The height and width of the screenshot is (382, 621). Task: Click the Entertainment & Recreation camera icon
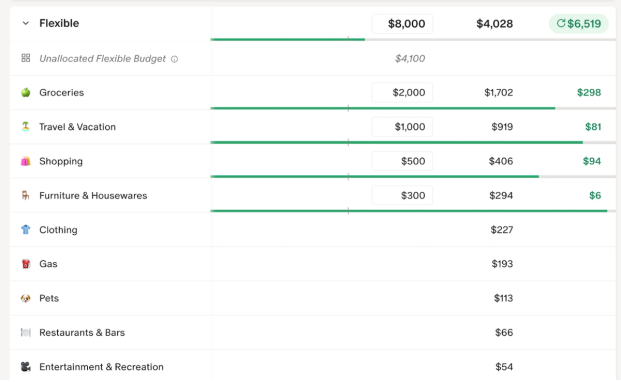tap(26, 367)
